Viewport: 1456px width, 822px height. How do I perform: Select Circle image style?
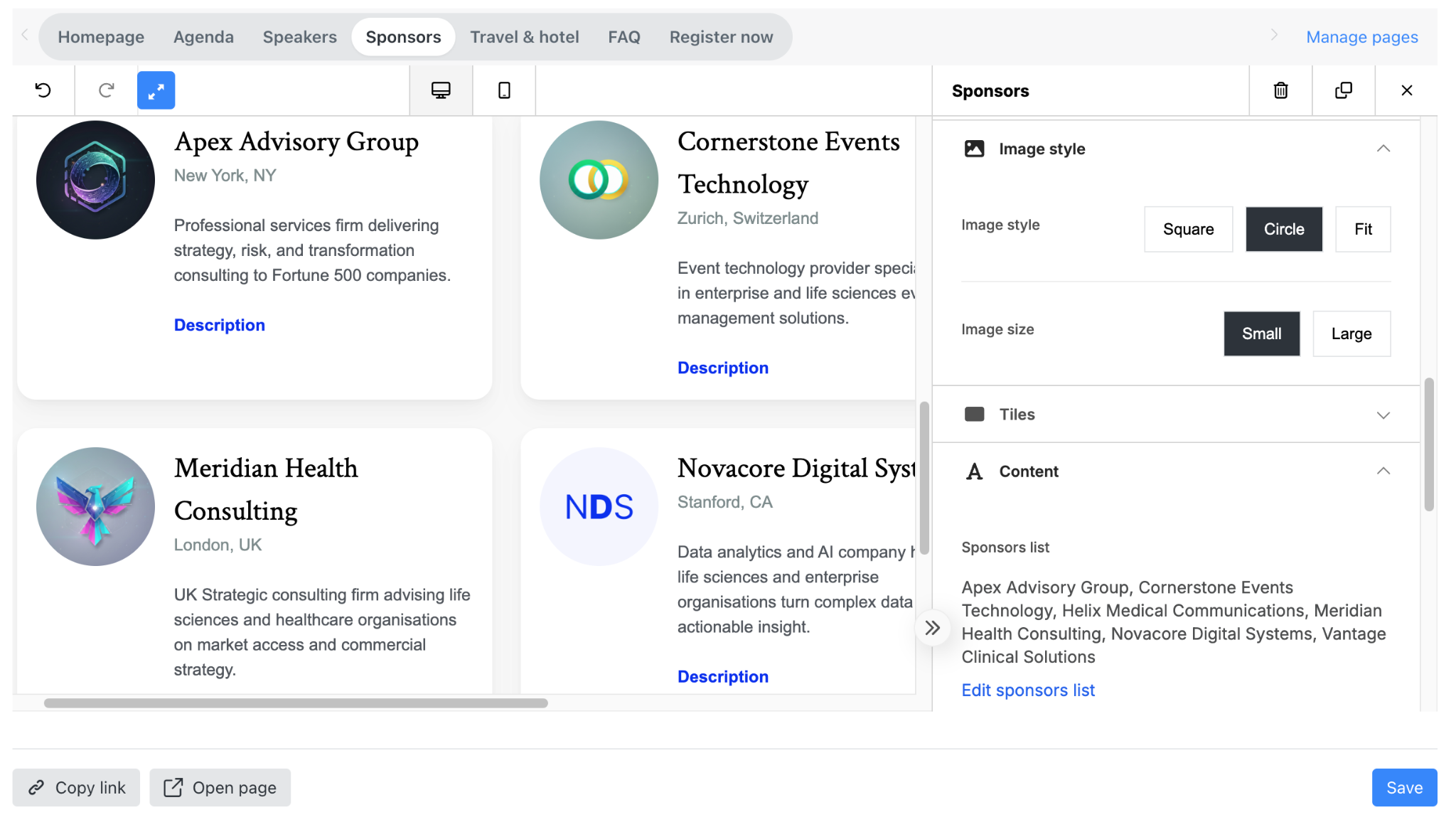click(1284, 229)
